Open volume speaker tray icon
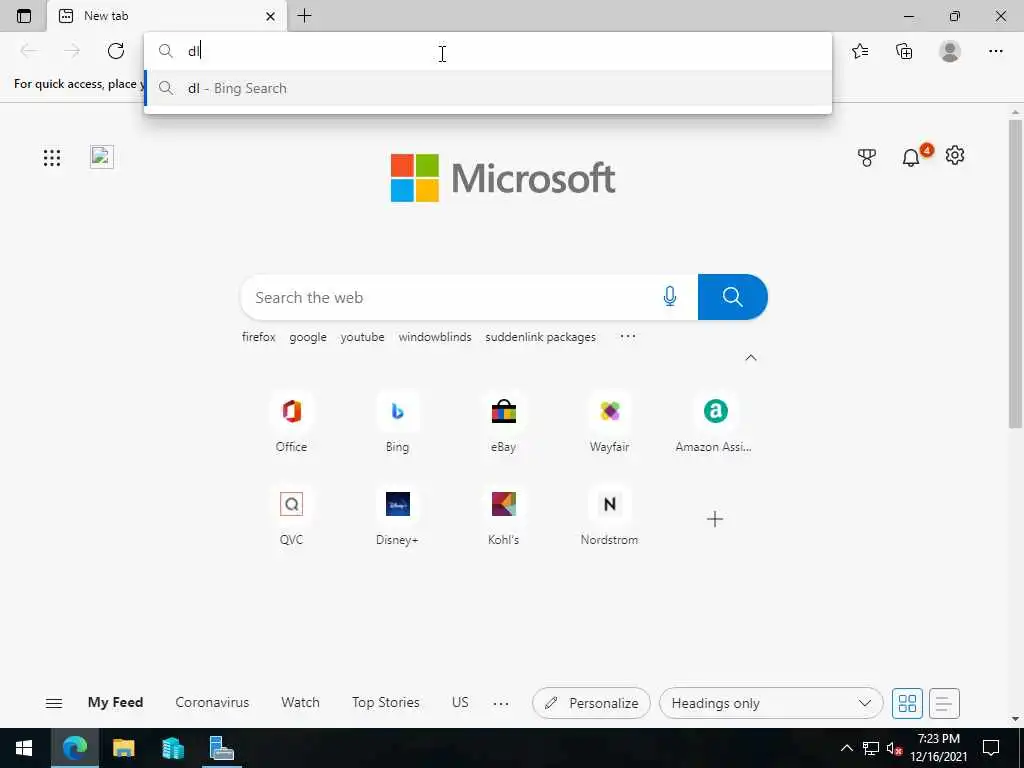 894,748
